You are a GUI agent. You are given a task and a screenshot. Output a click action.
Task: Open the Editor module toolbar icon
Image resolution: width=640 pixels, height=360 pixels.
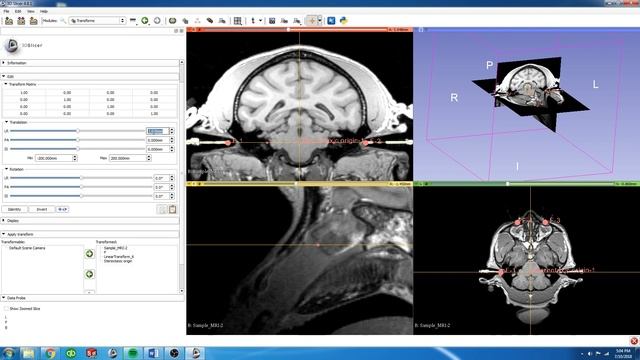pyautogui.click(x=222, y=21)
